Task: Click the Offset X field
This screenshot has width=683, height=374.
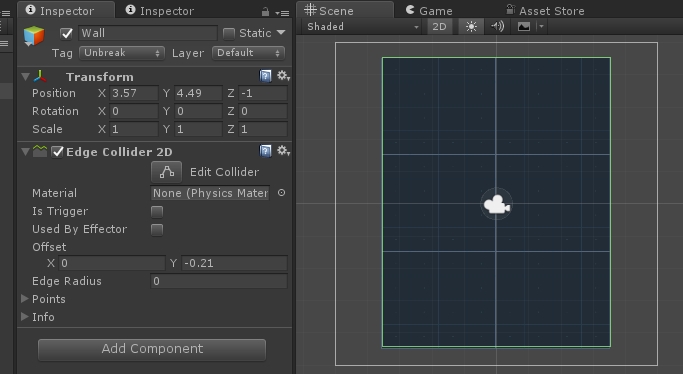Action: click(112, 263)
